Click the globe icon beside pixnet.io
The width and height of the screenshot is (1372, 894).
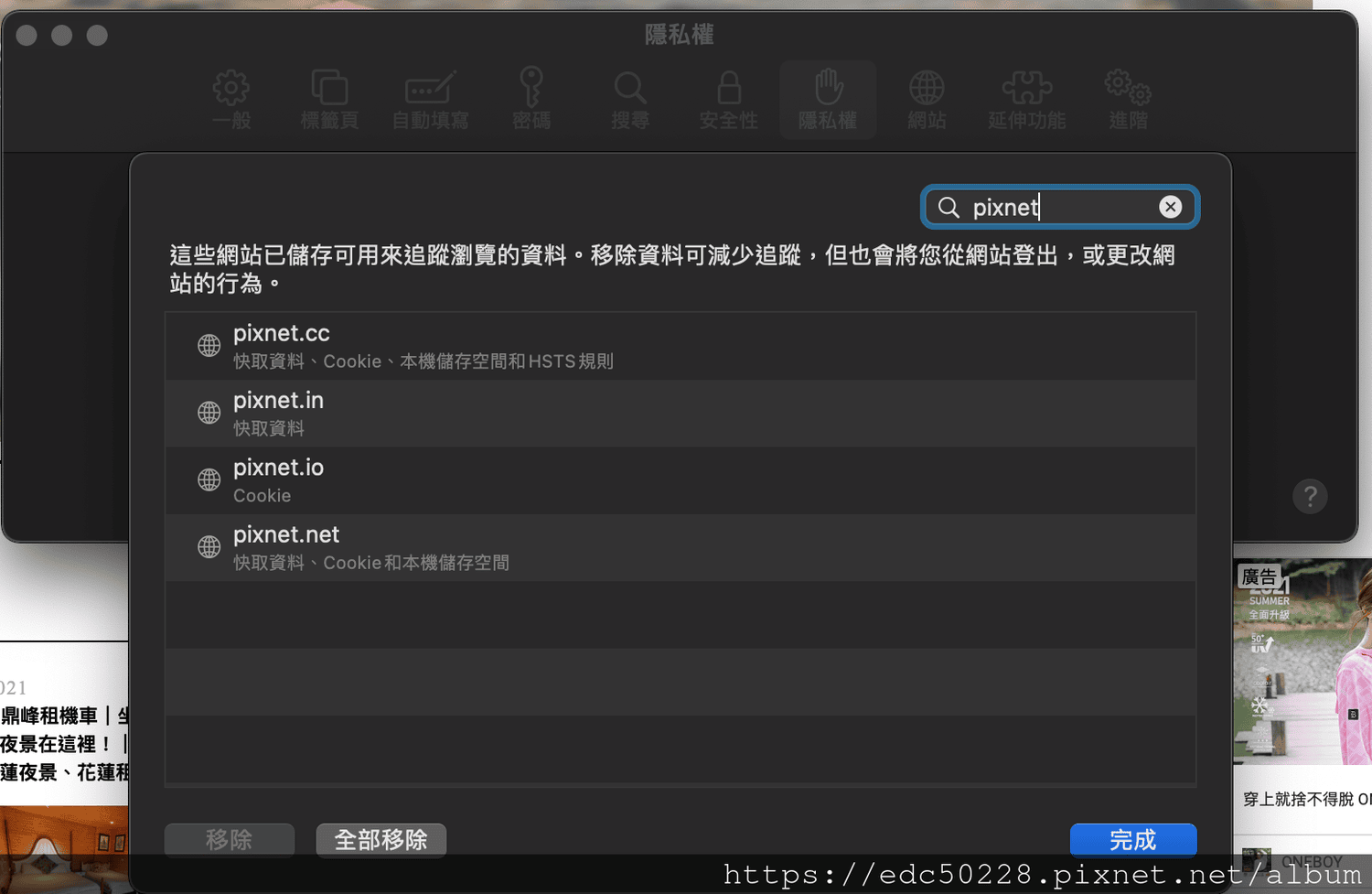pyautogui.click(x=209, y=479)
